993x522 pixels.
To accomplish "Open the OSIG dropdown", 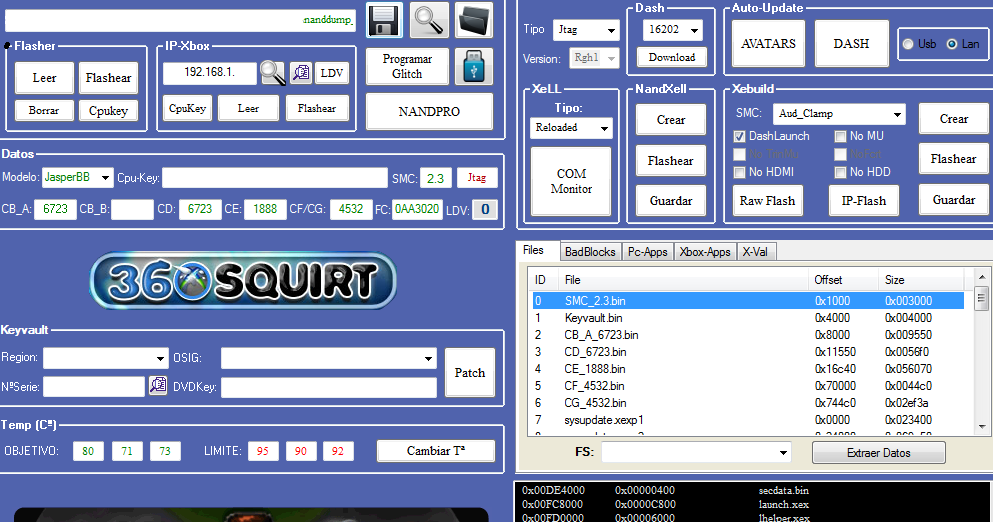I will click(329, 358).
